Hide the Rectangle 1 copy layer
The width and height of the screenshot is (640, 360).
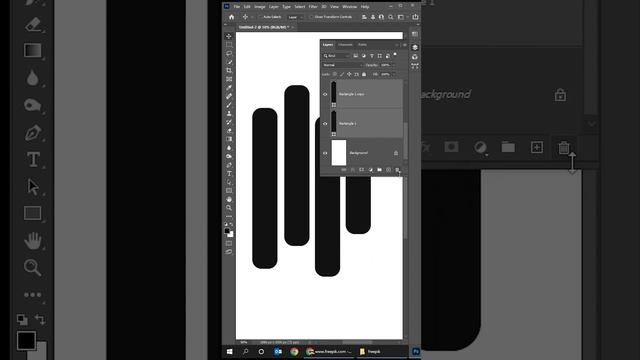pos(325,94)
